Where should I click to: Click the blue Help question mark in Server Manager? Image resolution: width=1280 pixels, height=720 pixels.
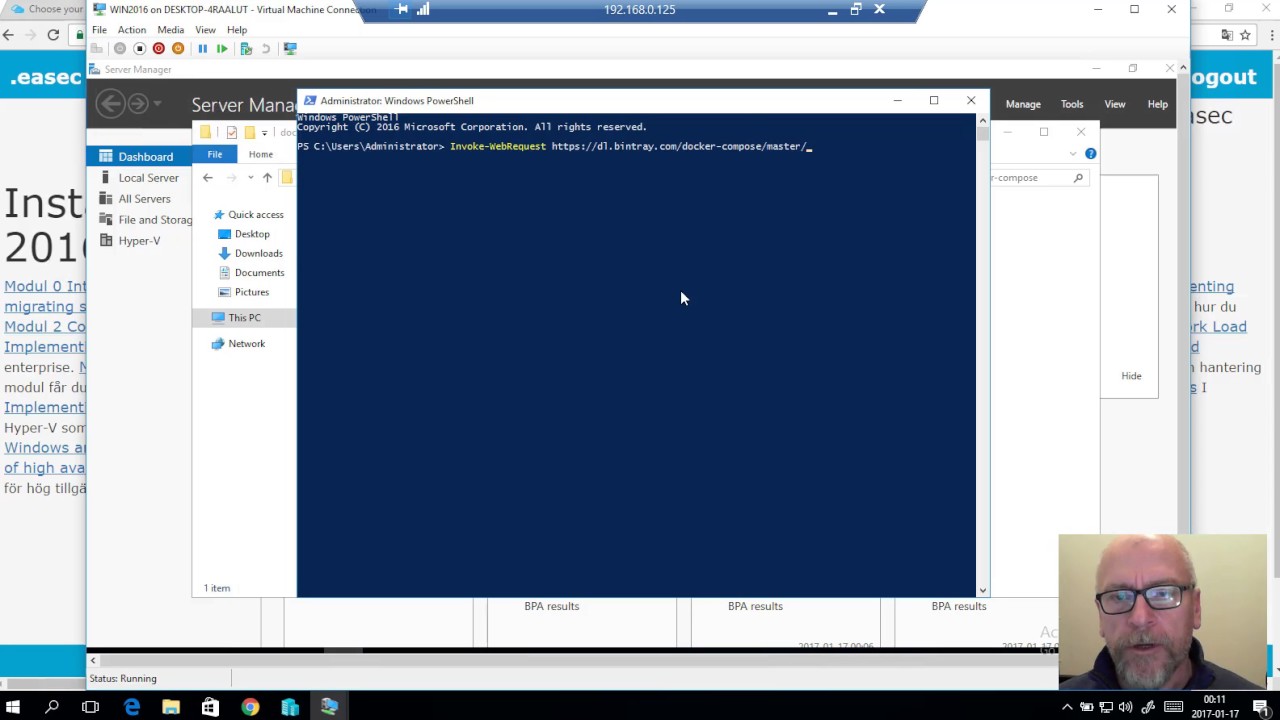tap(1090, 153)
